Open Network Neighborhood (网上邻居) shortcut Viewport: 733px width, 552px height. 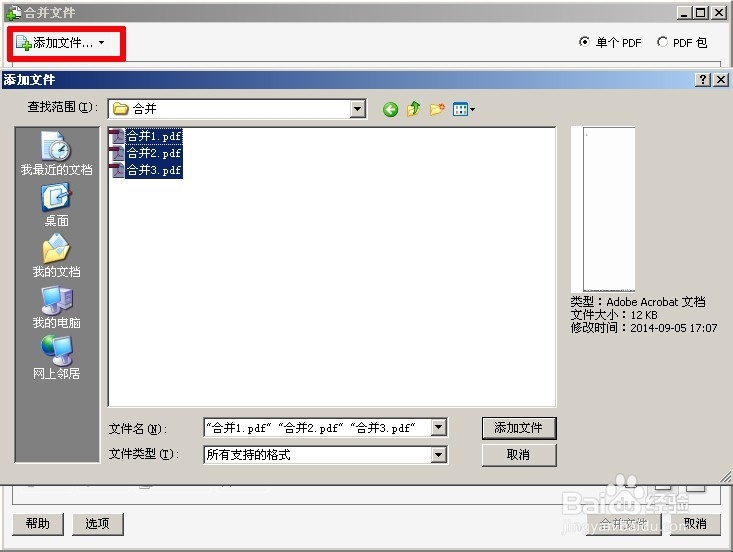(57, 358)
